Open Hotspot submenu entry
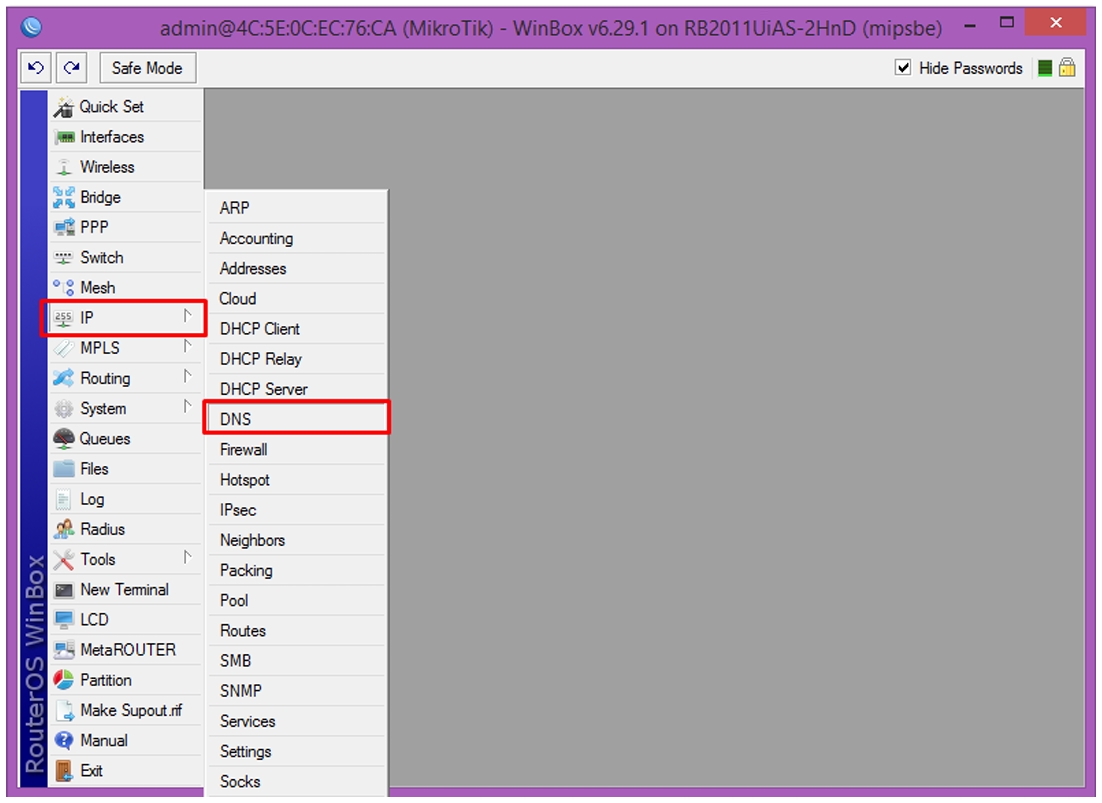Viewport: 1102px width, 803px height. tap(297, 480)
